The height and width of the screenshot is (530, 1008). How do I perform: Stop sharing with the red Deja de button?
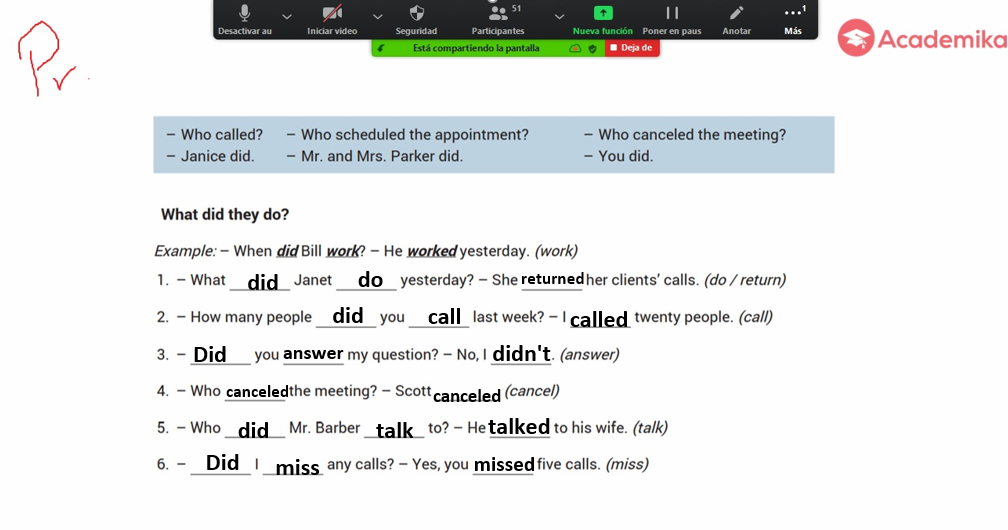click(x=632, y=48)
